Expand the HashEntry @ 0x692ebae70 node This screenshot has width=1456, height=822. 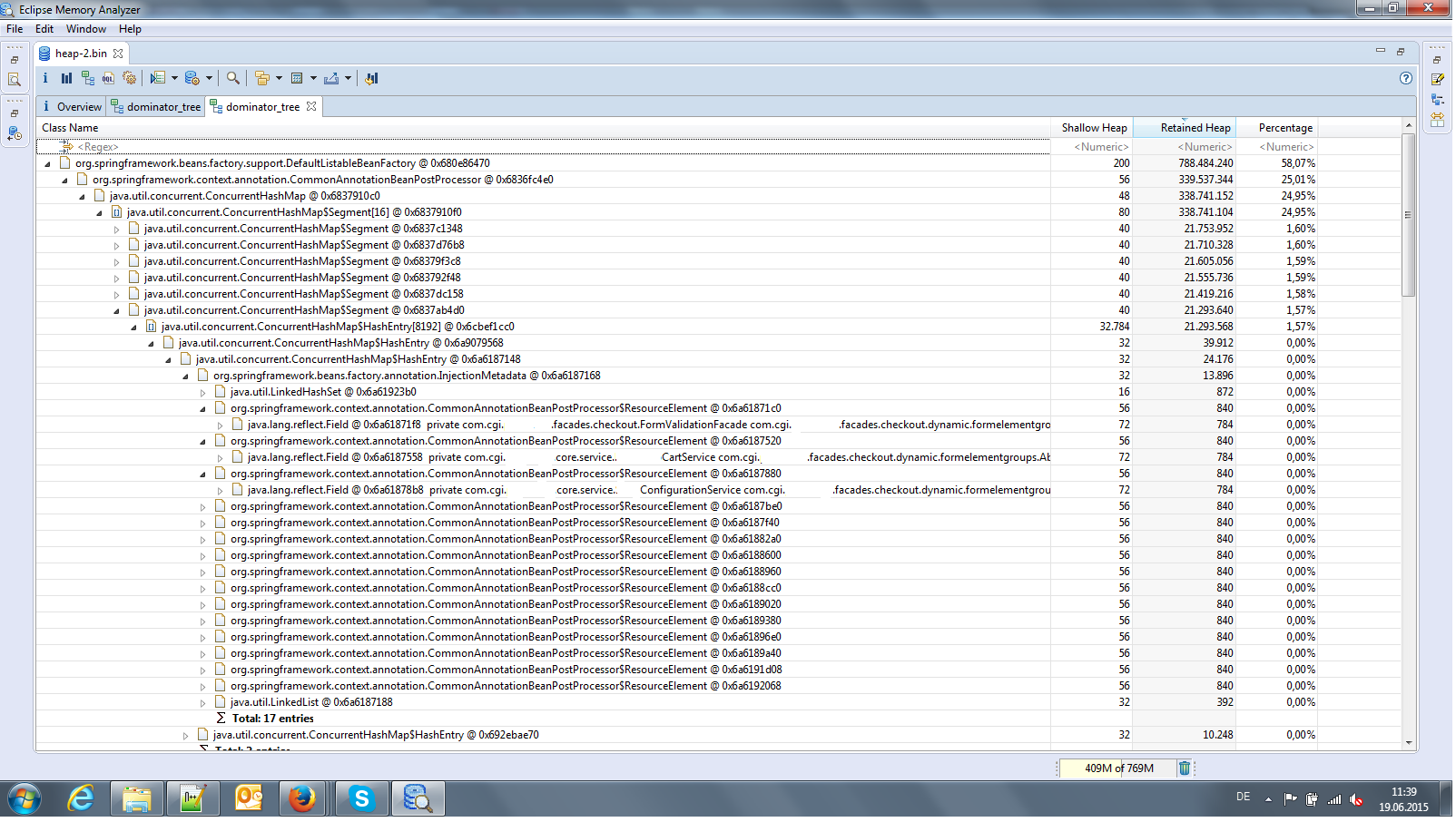pyautogui.click(x=186, y=736)
